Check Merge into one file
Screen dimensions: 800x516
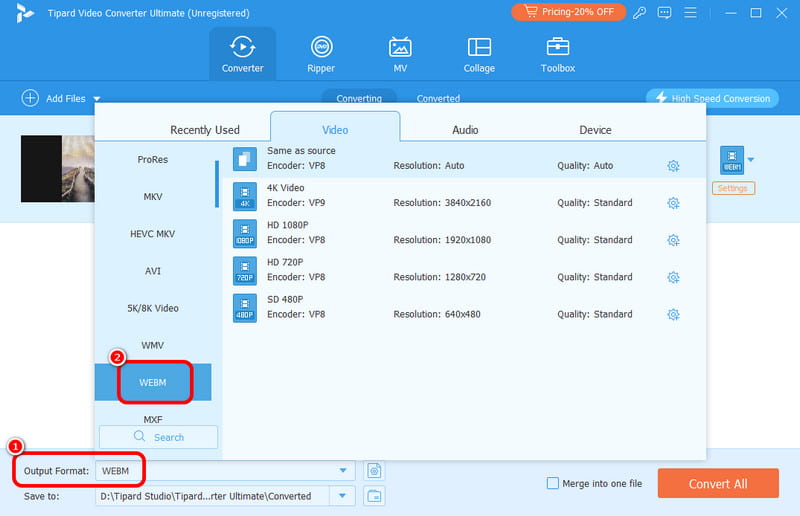[553, 483]
